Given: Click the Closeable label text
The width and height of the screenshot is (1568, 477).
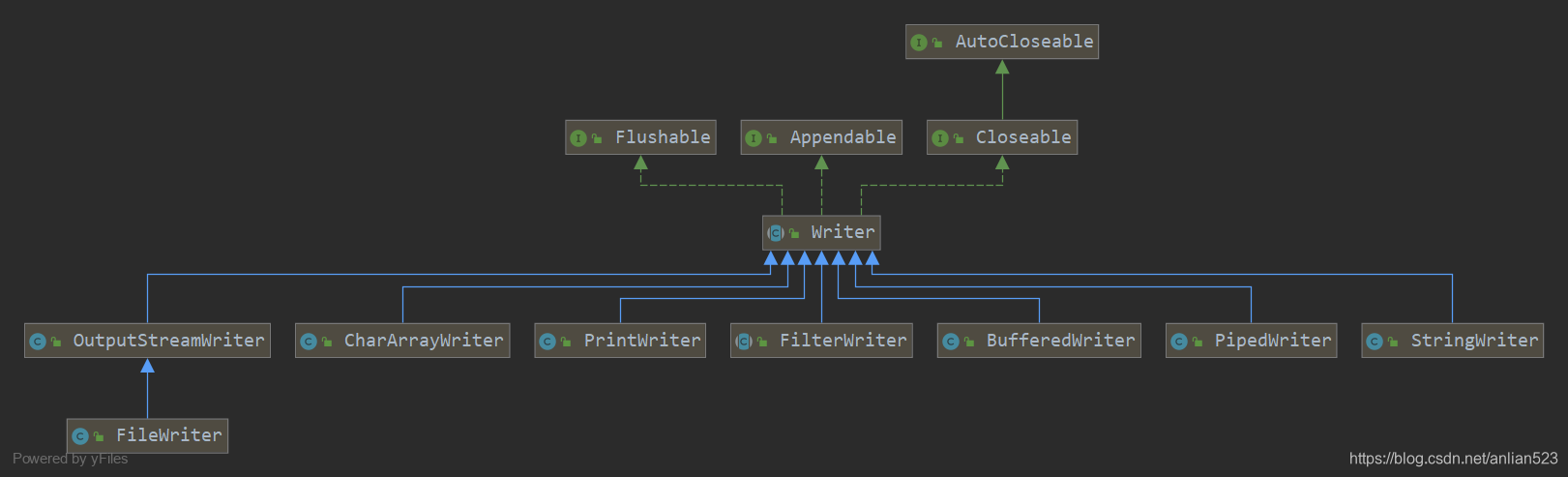Looking at the screenshot, I should [1023, 137].
